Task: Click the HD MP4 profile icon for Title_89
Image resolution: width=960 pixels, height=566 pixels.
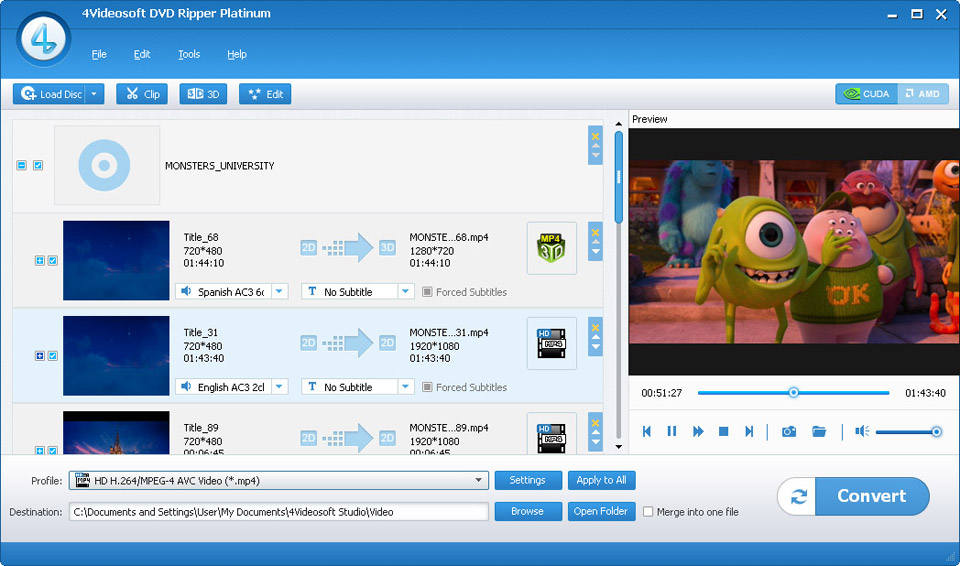Action: pos(552,435)
